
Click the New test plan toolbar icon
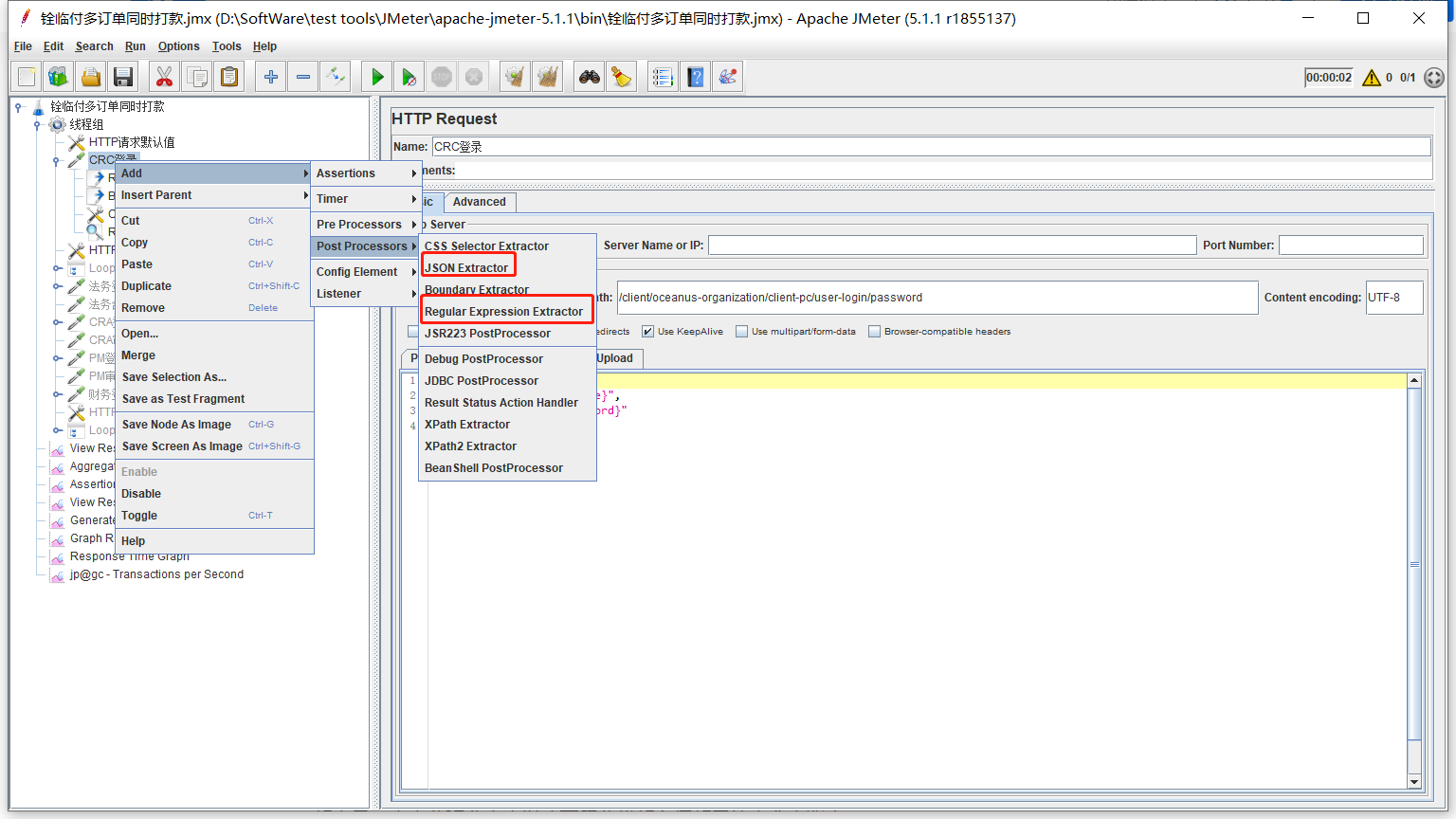[27, 77]
